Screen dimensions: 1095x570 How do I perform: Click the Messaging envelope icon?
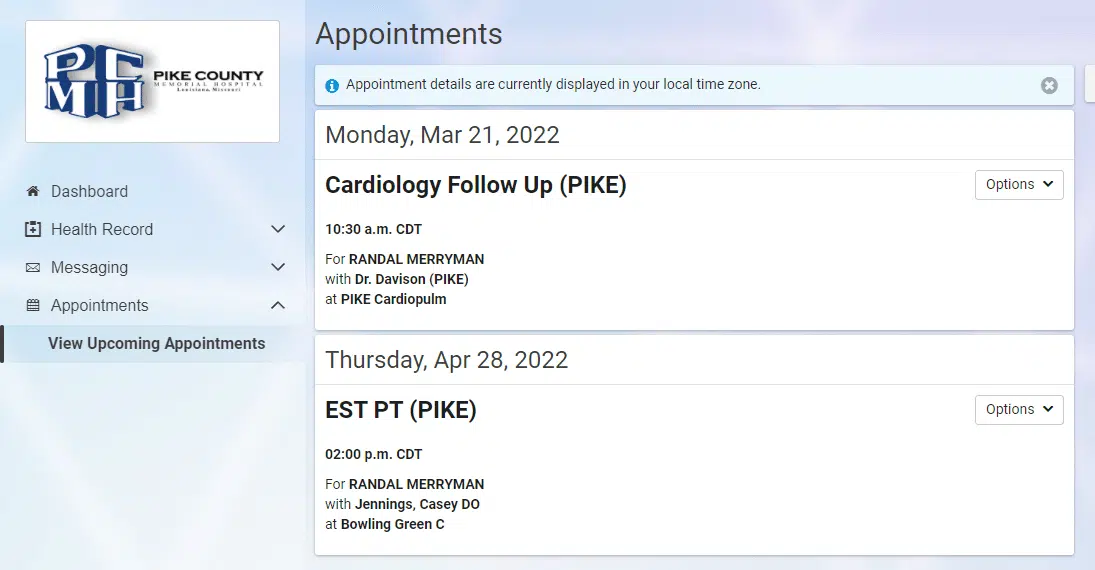click(x=33, y=268)
